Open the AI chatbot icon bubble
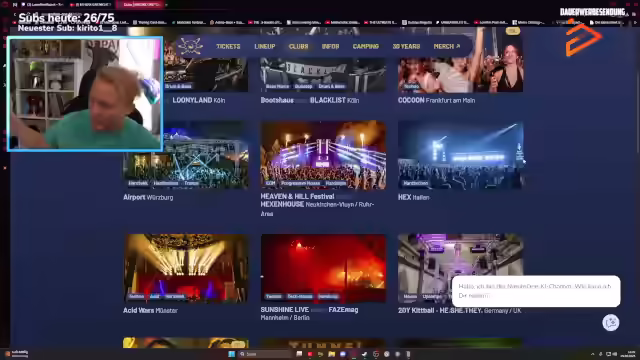This screenshot has height=360, width=640. click(611, 323)
